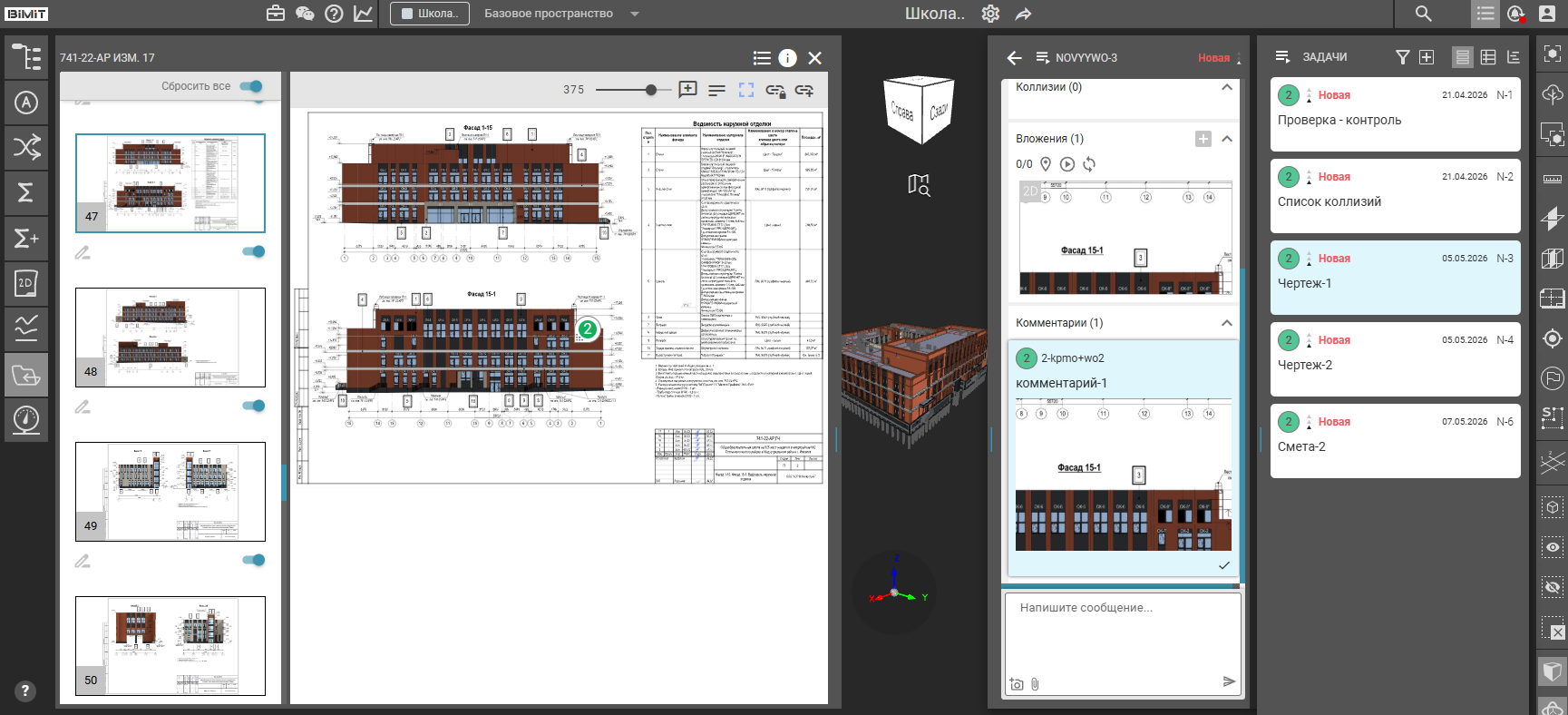Image resolution: width=1568 pixels, height=715 pixels.
Task: Toggle the Сбросить все switch
Action: coord(251,86)
